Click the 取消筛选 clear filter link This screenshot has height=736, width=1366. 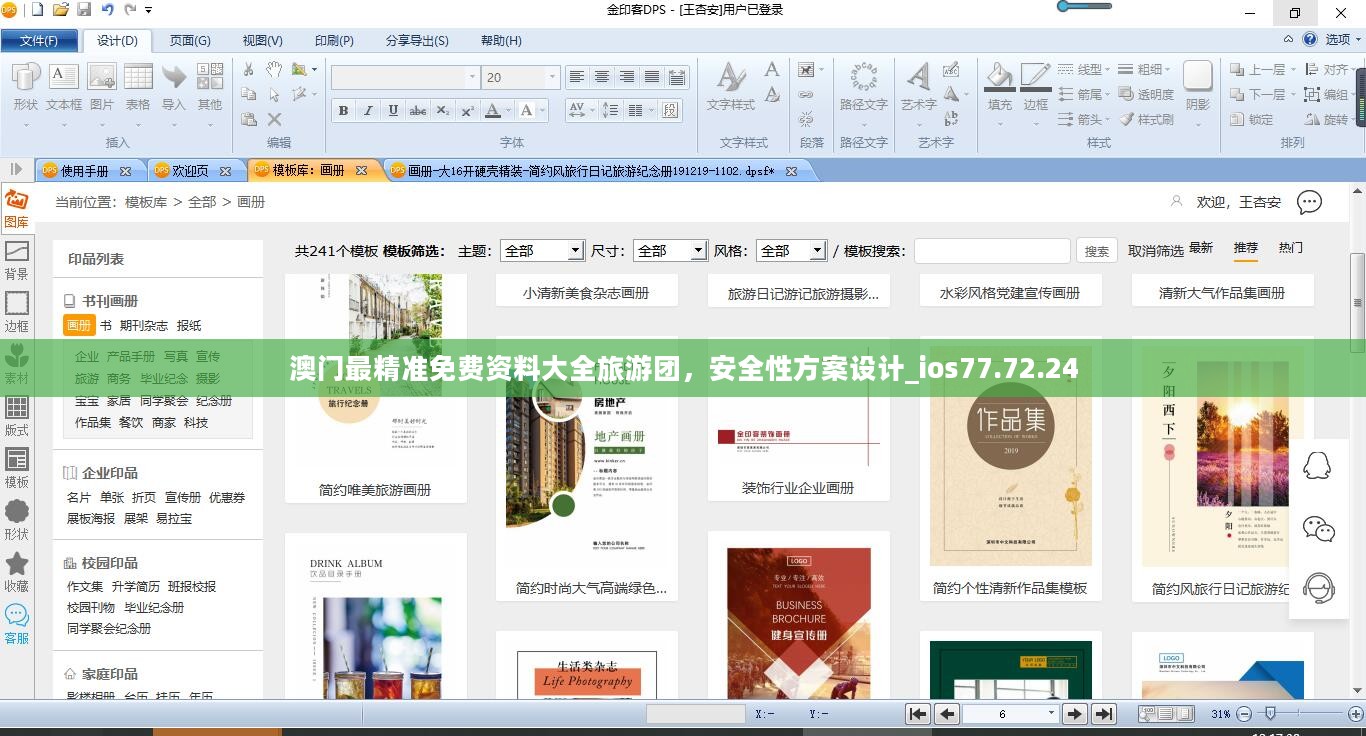[1155, 251]
